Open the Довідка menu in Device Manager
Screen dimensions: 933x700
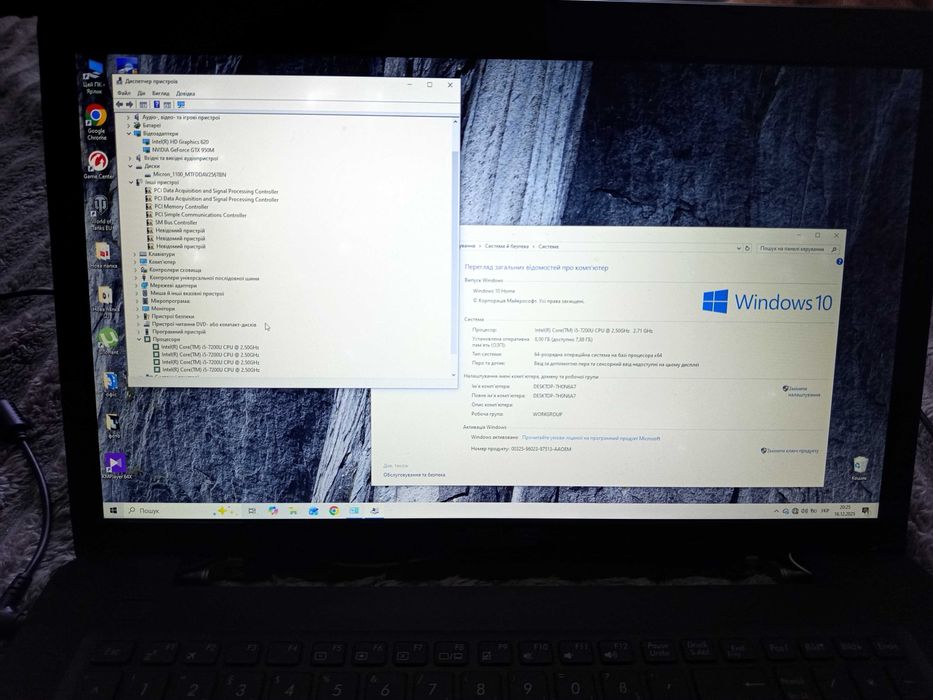pyautogui.click(x=185, y=93)
